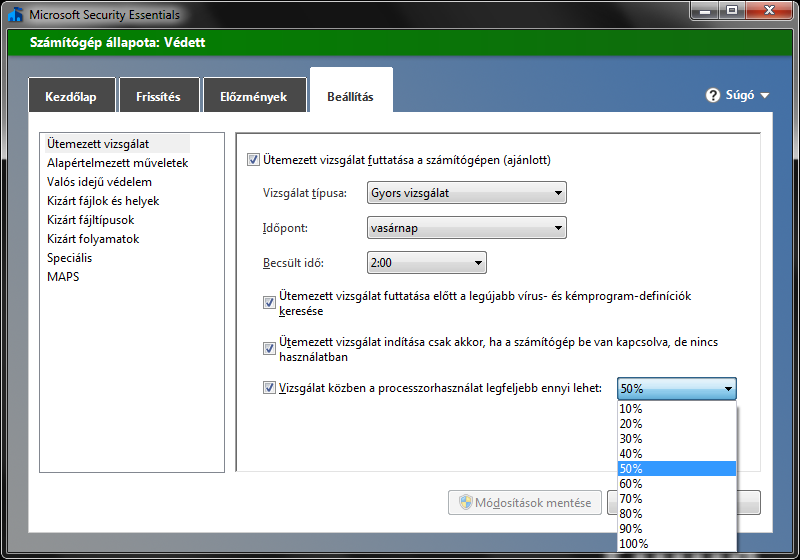
Task: Choose 80% from the CPU list
Action: point(677,514)
